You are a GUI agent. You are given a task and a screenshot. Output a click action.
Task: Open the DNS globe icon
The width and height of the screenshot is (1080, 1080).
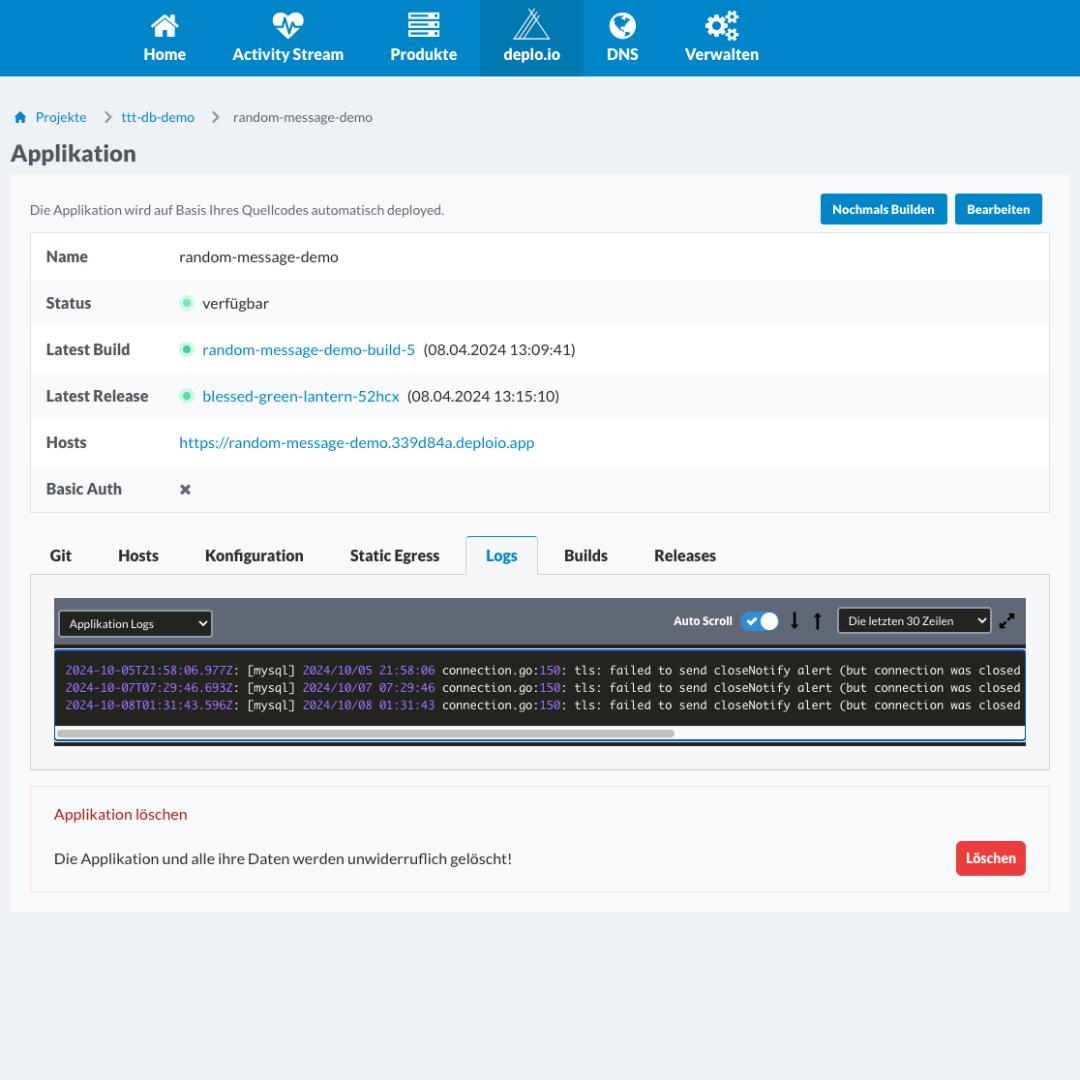pyautogui.click(x=622, y=26)
